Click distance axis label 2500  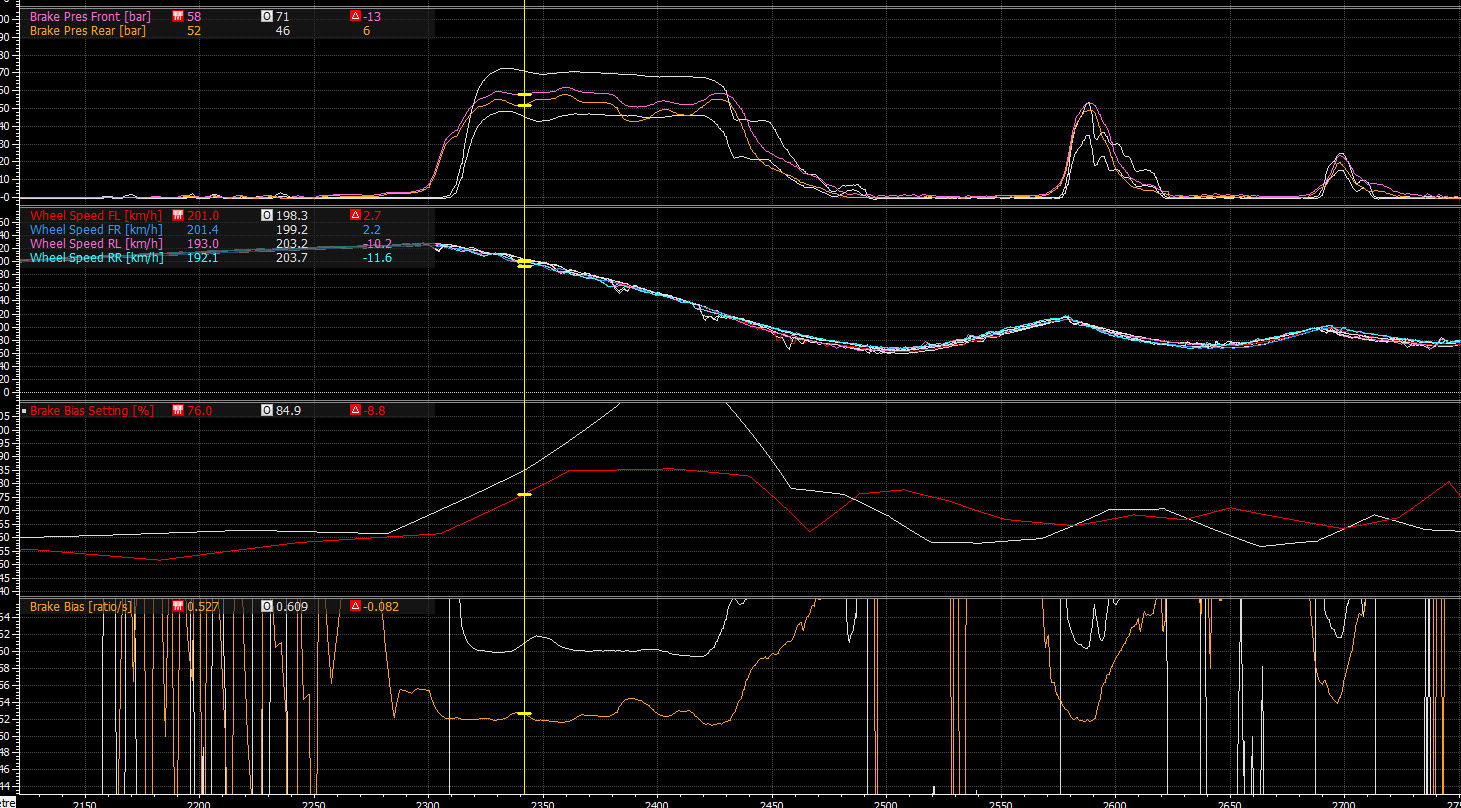coord(886,803)
